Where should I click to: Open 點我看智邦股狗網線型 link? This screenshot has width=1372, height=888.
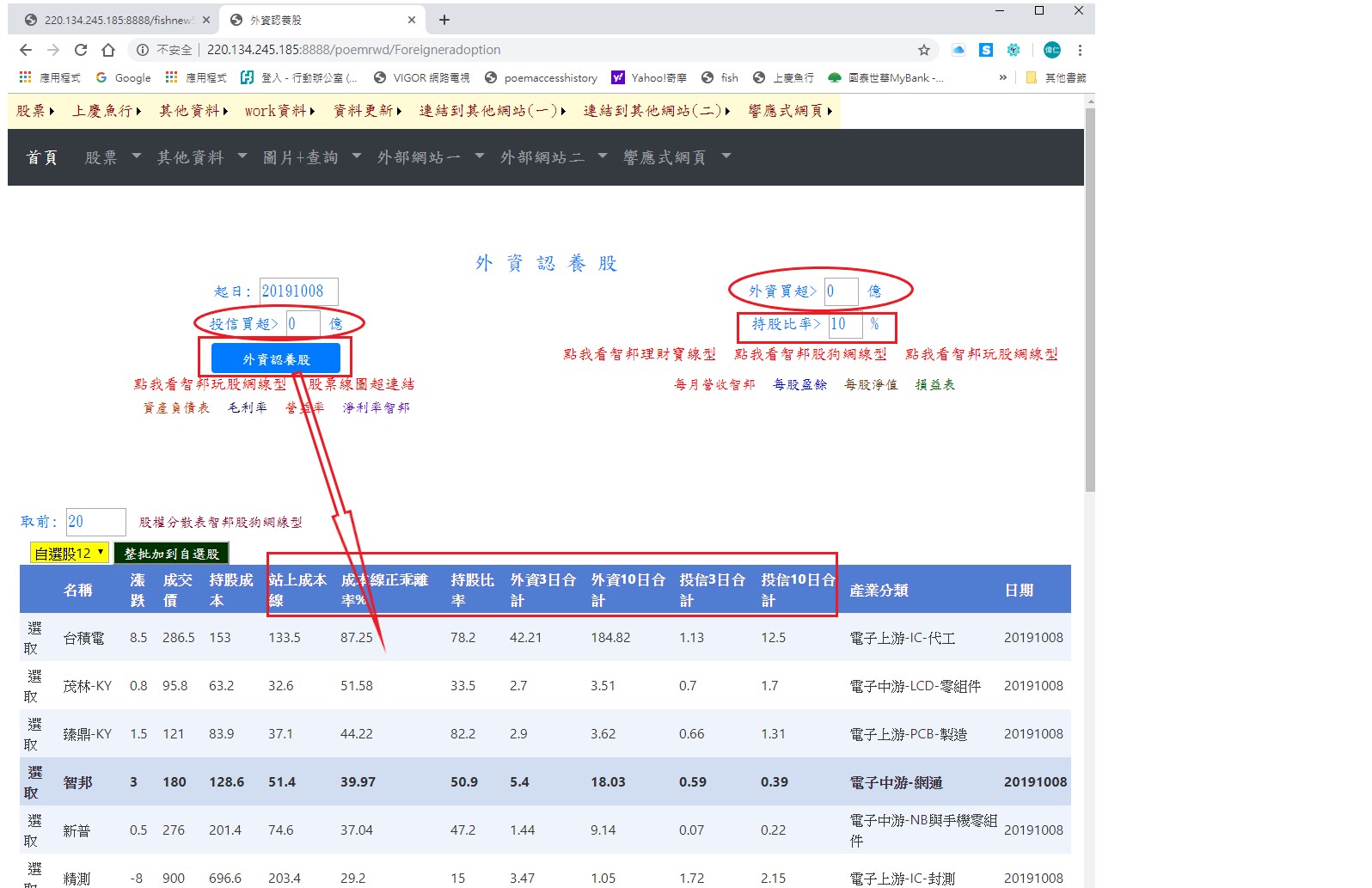[x=811, y=354]
